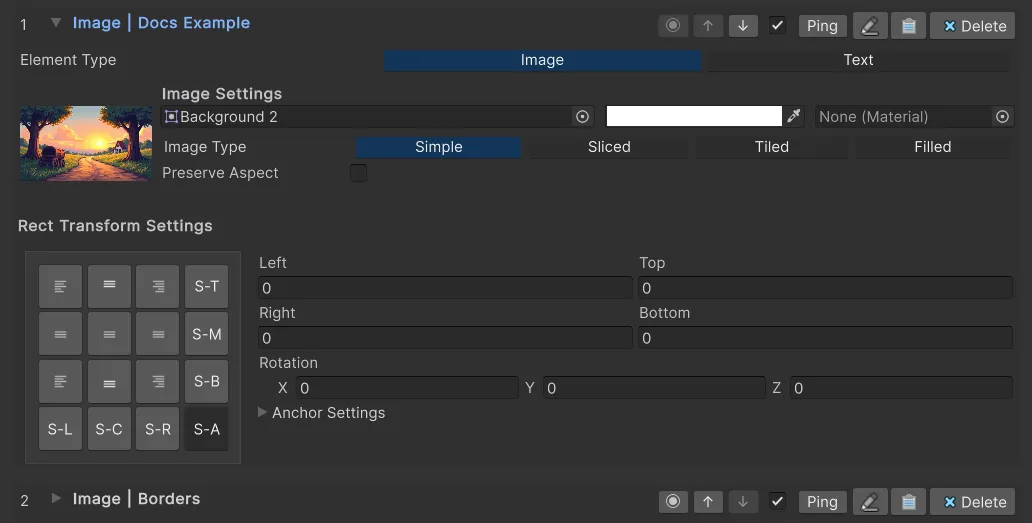This screenshot has width=1032, height=523.
Task: Choose Filled image type
Action: (933, 147)
